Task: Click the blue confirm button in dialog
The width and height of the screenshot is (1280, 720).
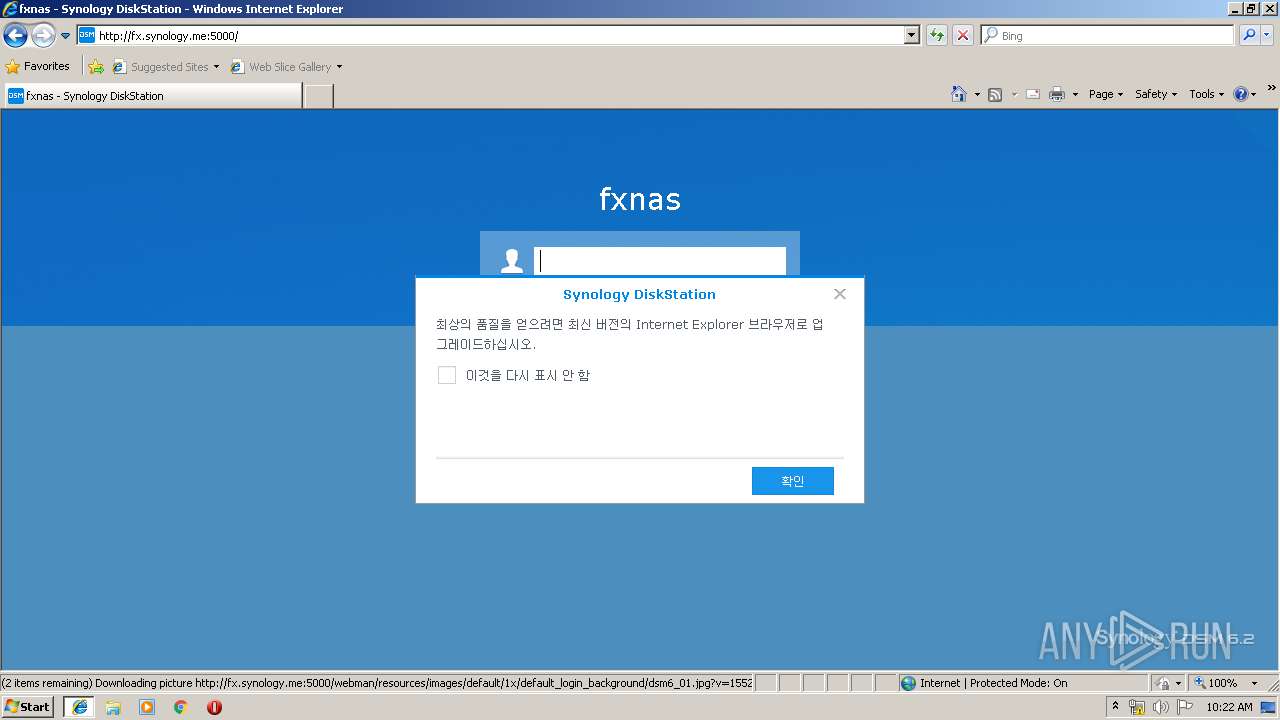Action: (x=793, y=481)
